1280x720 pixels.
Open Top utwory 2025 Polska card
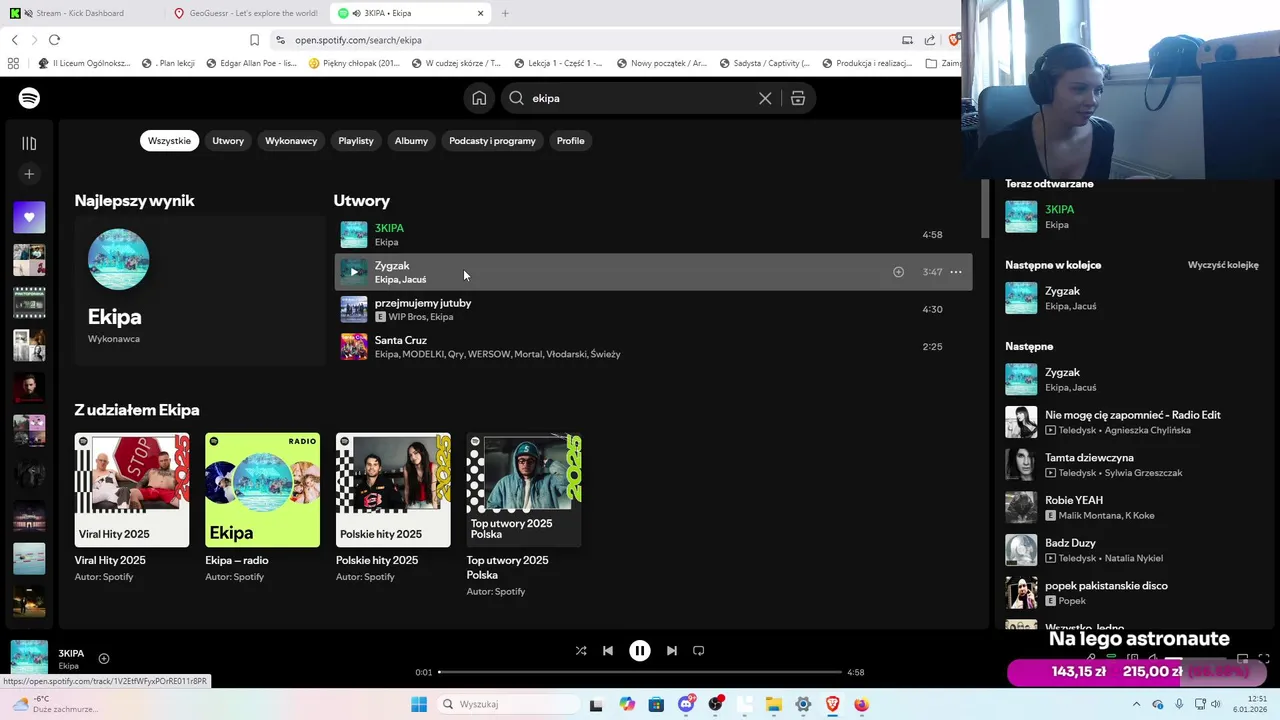click(524, 513)
